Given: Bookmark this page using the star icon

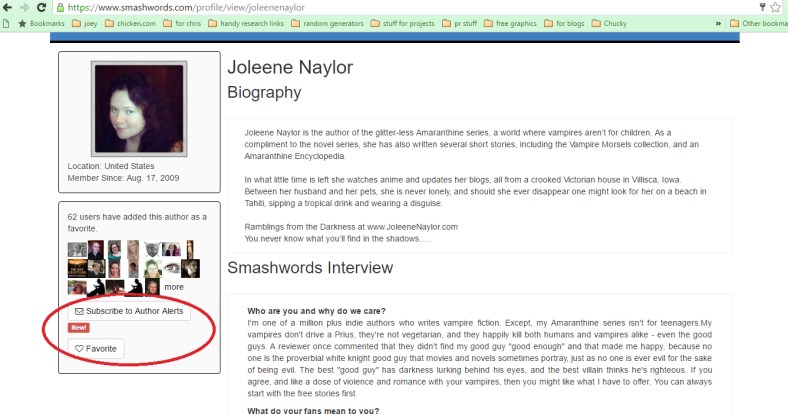Looking at the screenshot, I should pyautogui.click(x=776, y=7).
